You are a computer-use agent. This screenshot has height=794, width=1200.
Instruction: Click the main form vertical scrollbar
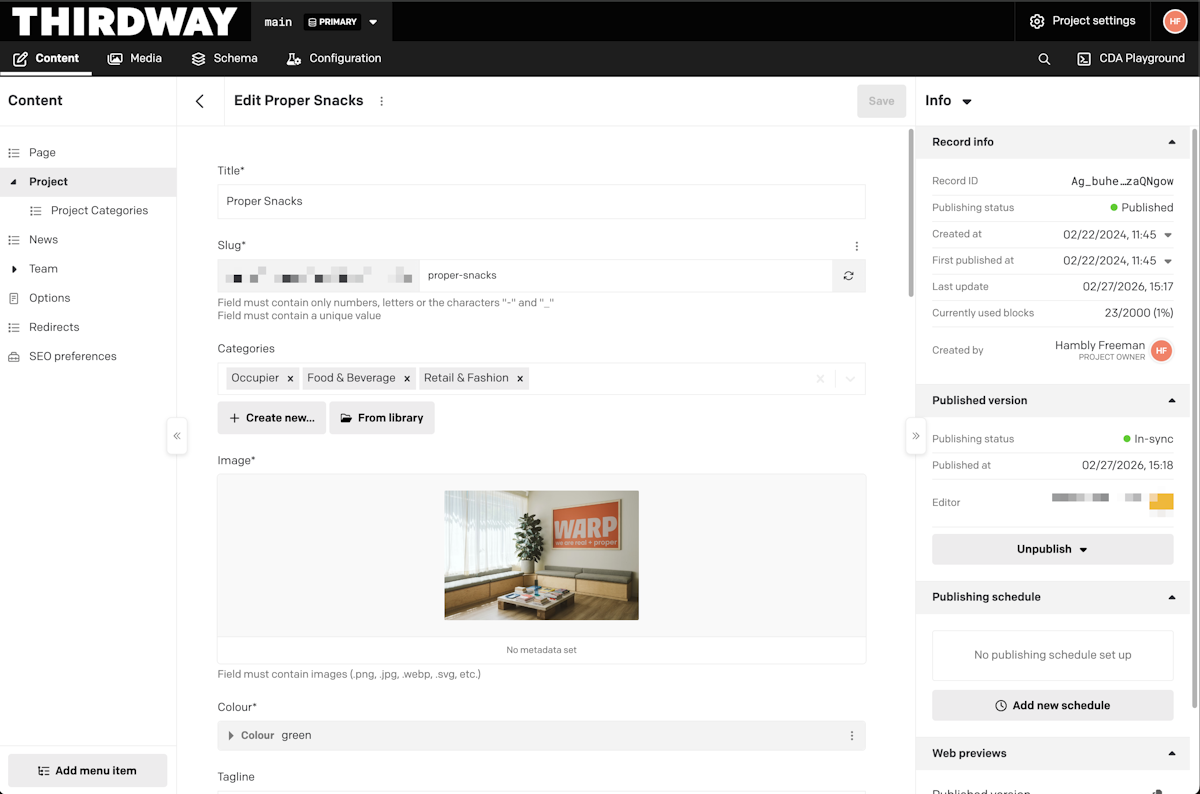click(x=910, y=212)
